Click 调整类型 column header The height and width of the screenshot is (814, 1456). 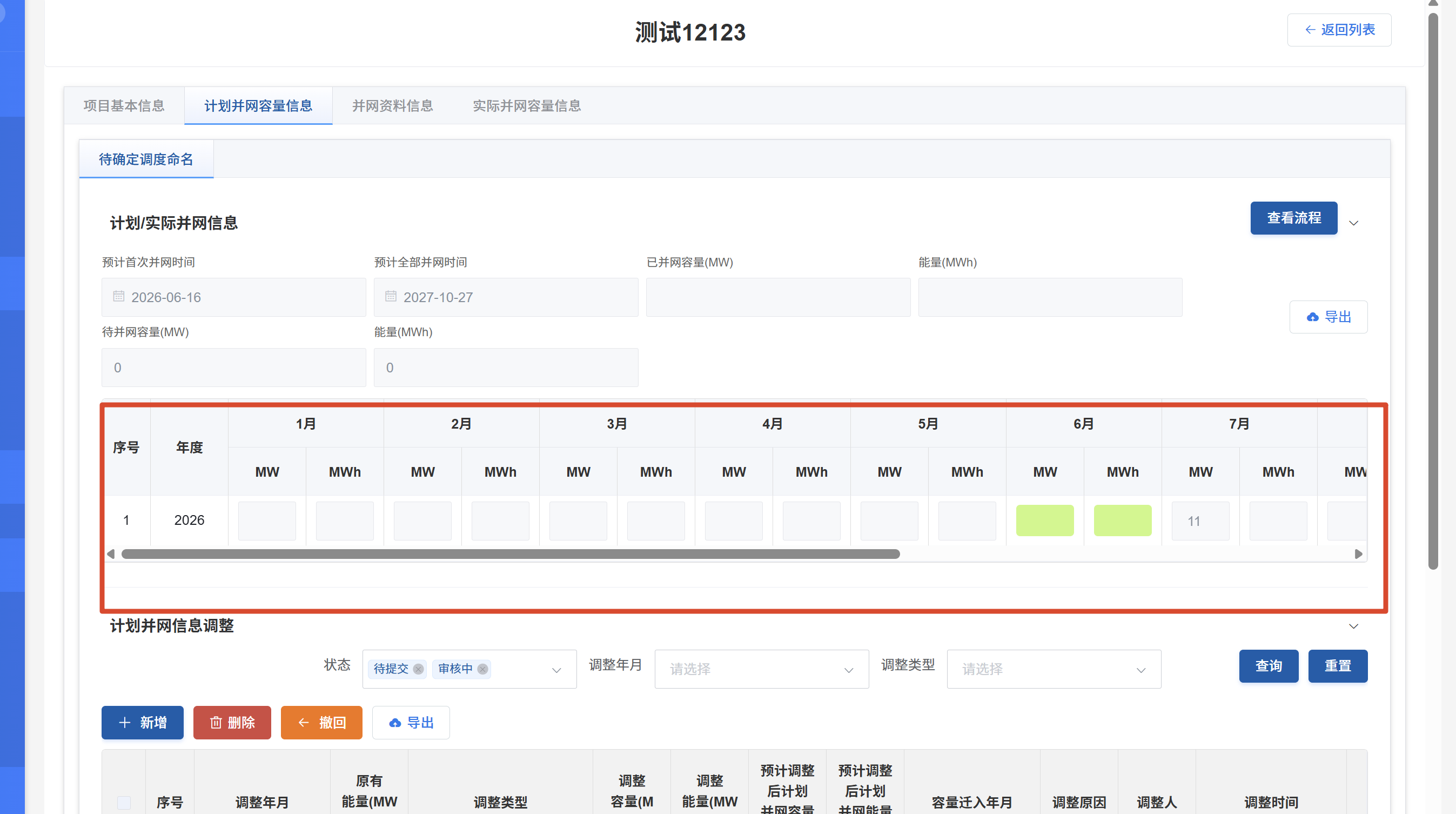pyautogui.click(x=500, y=803)
